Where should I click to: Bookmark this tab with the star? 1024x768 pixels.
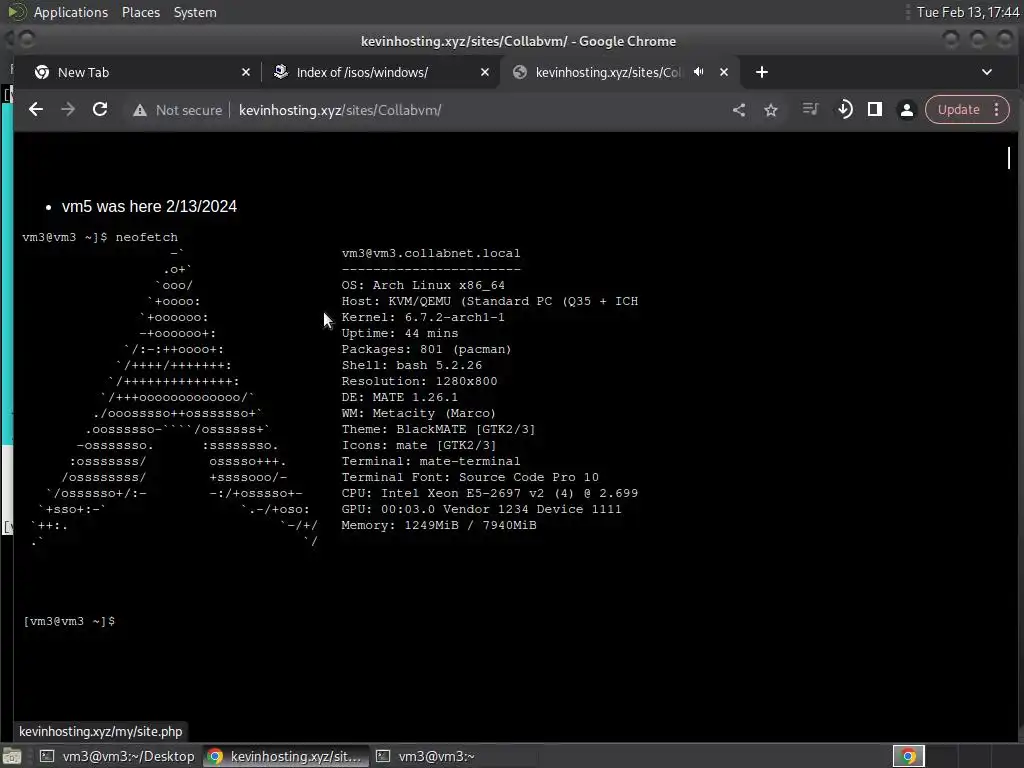(771, 110)
